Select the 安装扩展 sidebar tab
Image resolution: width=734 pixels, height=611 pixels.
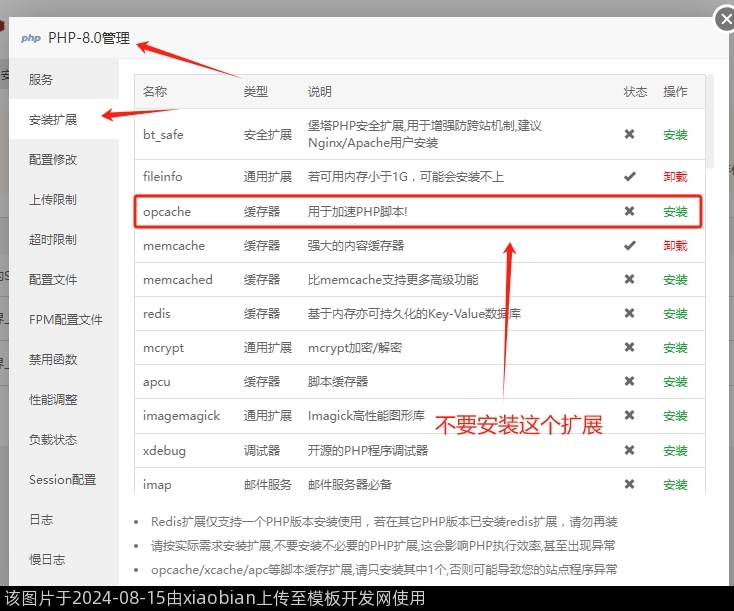[x=53, y=119]
